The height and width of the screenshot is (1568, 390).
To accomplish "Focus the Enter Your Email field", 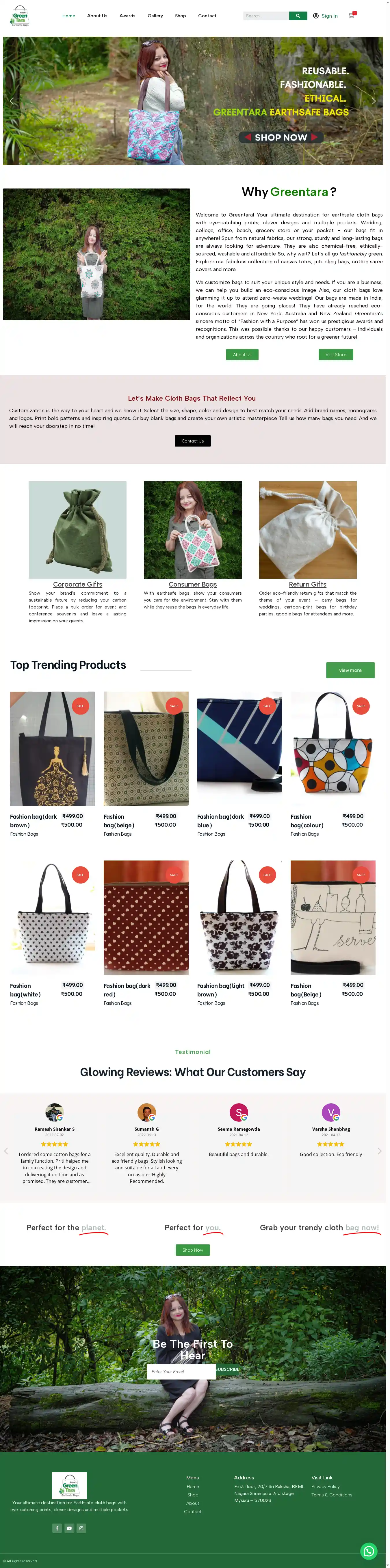I will pyautogui.click(x=181, y=1371).
